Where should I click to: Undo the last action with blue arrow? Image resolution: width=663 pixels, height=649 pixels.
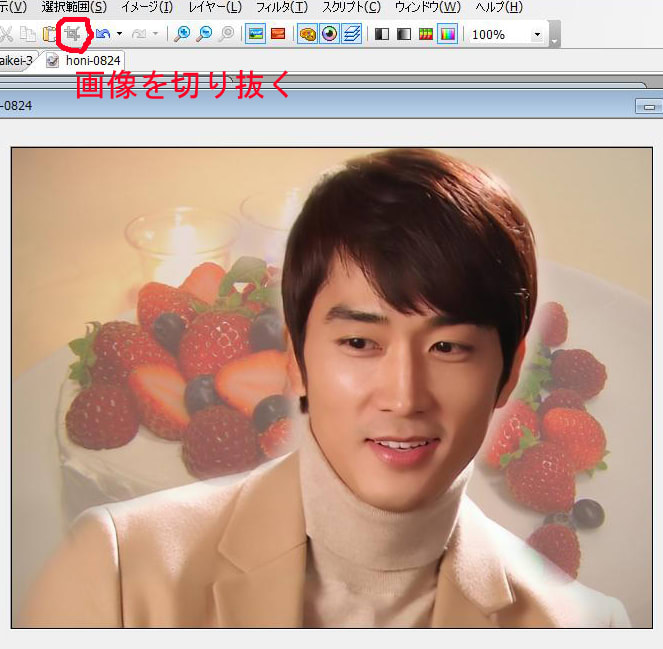point(101,34)
